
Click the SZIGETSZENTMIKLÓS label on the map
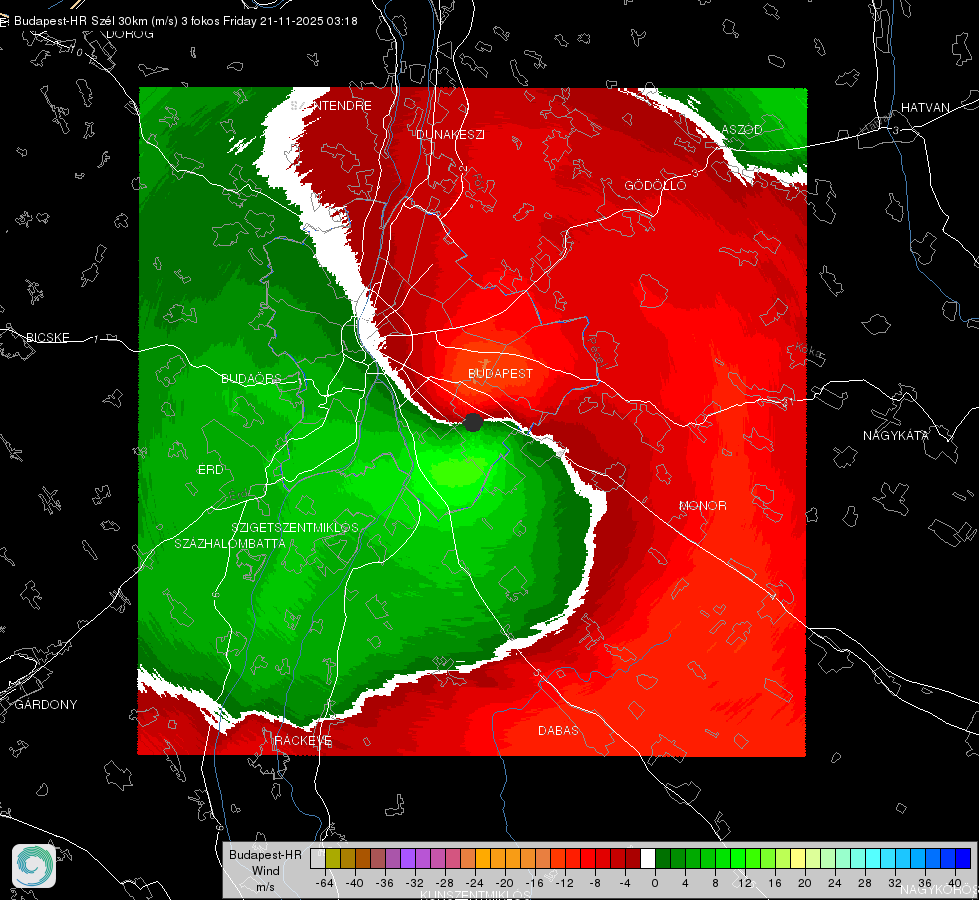(295, 527)
